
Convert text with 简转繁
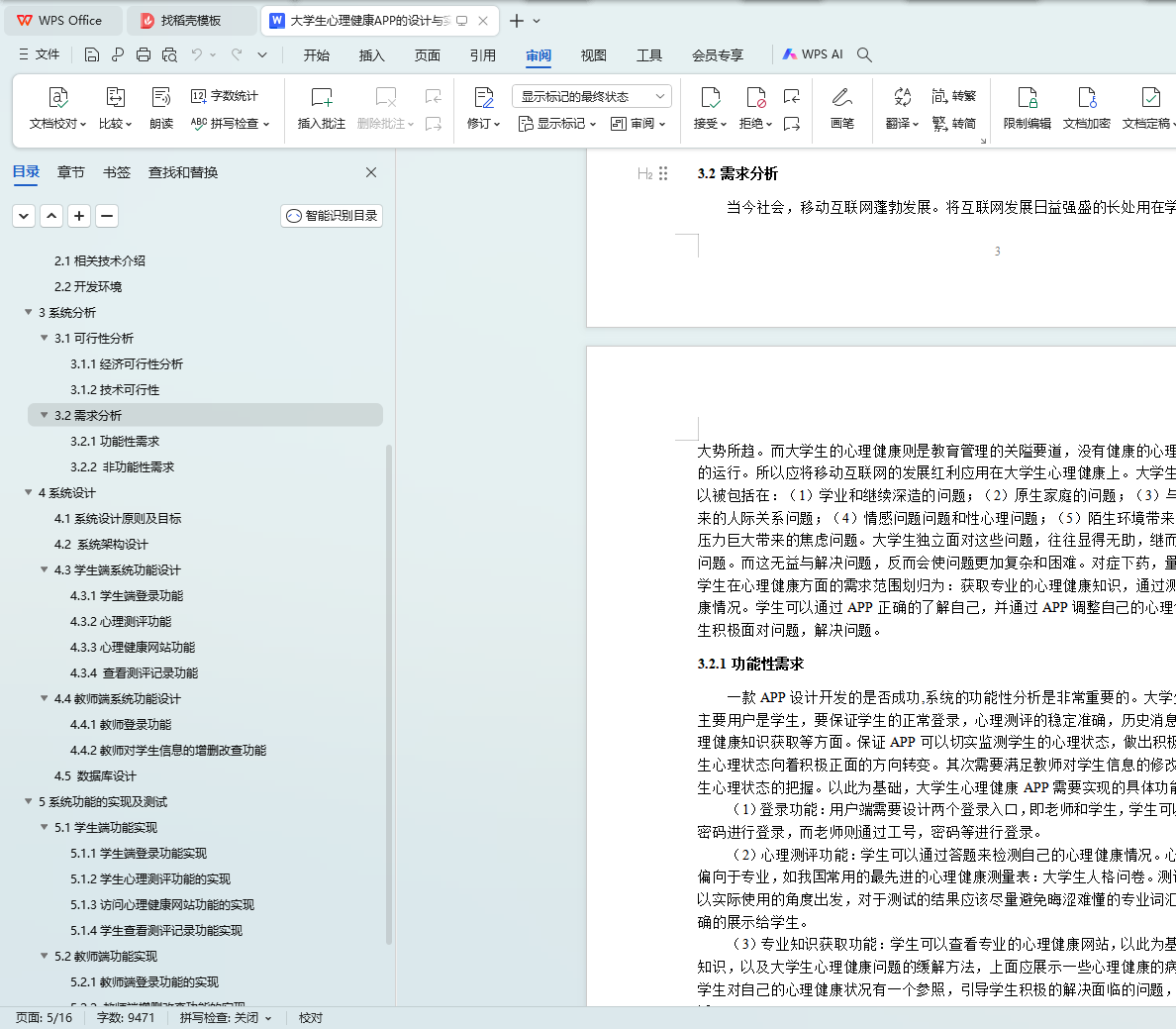954,96
